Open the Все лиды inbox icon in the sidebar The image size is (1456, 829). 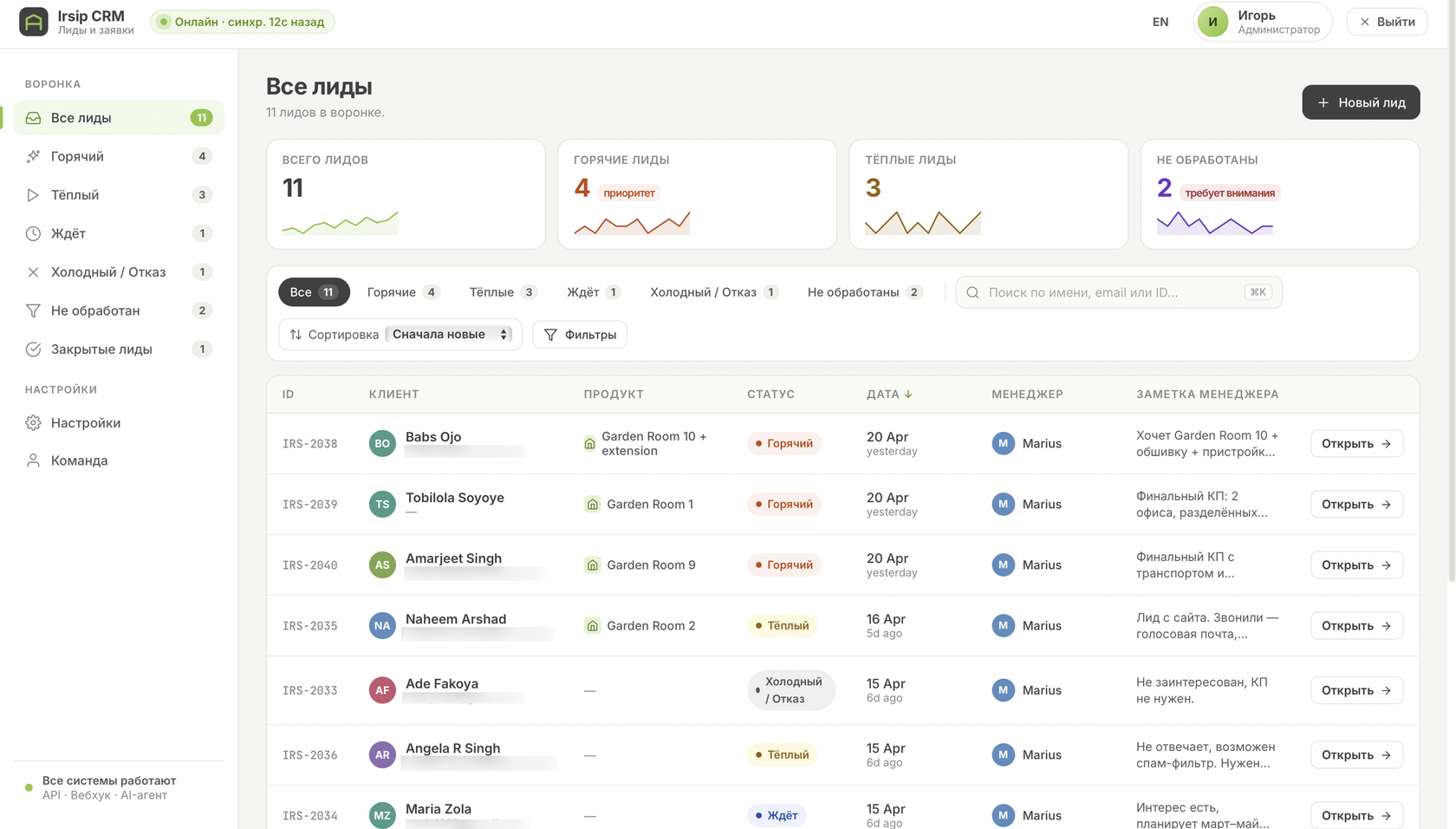33,118
